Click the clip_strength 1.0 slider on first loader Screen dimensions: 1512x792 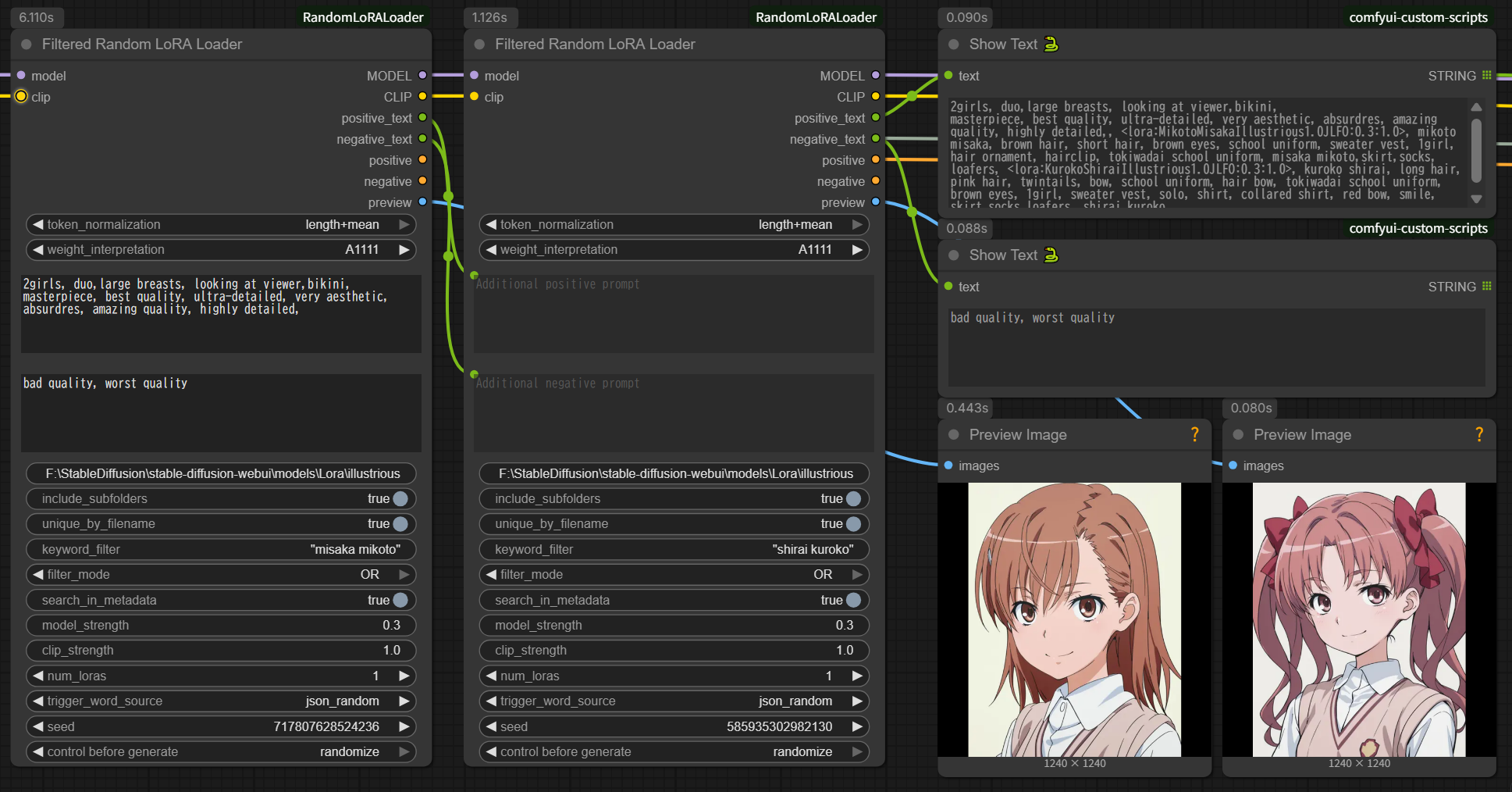coord(221,650)
